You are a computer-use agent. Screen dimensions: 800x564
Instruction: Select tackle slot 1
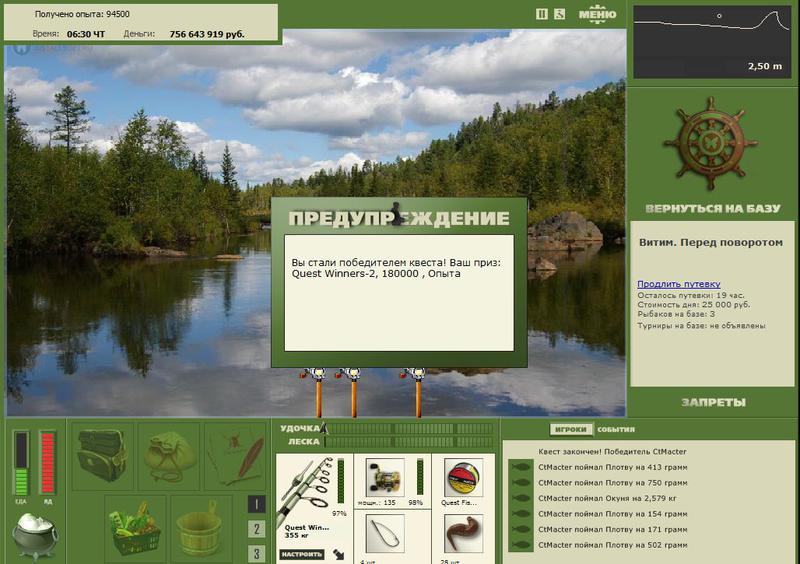[x=256, y=505]
